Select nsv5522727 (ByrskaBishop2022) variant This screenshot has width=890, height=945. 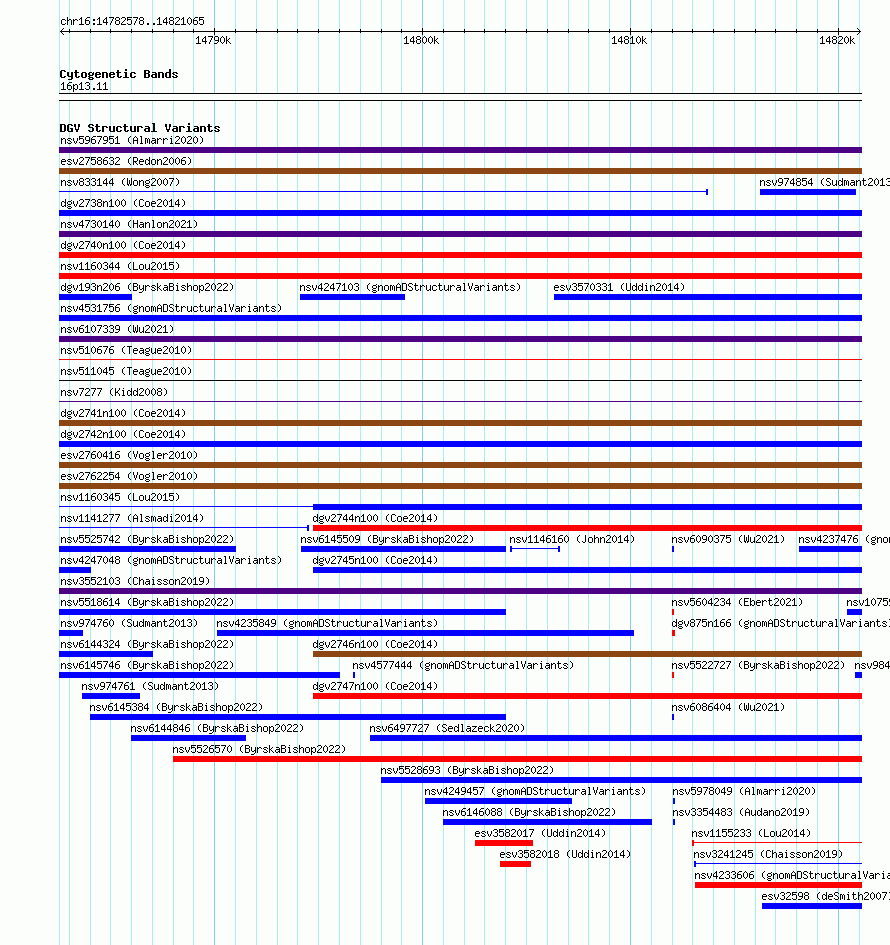coord(759,665)
